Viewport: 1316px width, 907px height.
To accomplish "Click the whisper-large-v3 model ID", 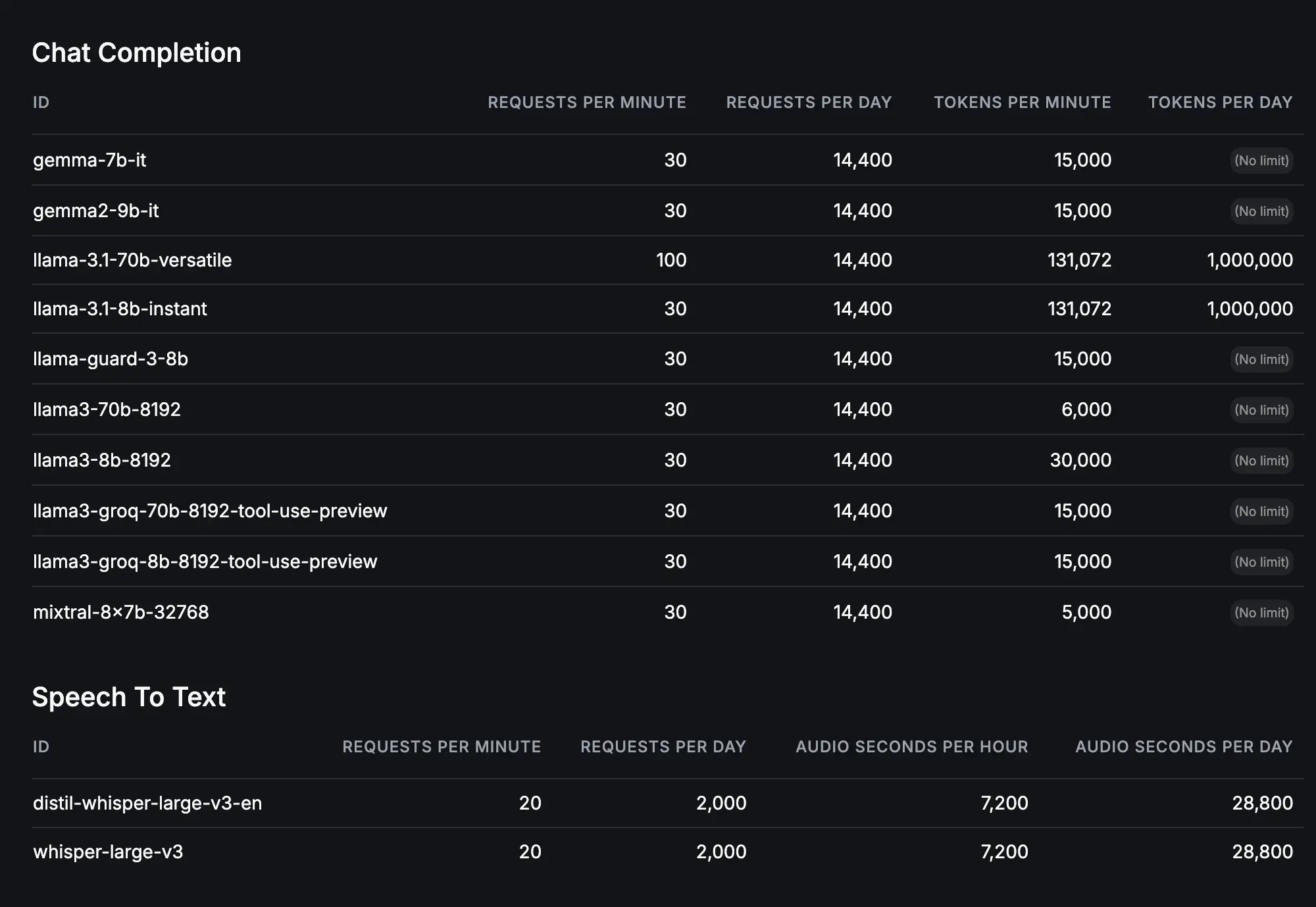I will (108, 852).
